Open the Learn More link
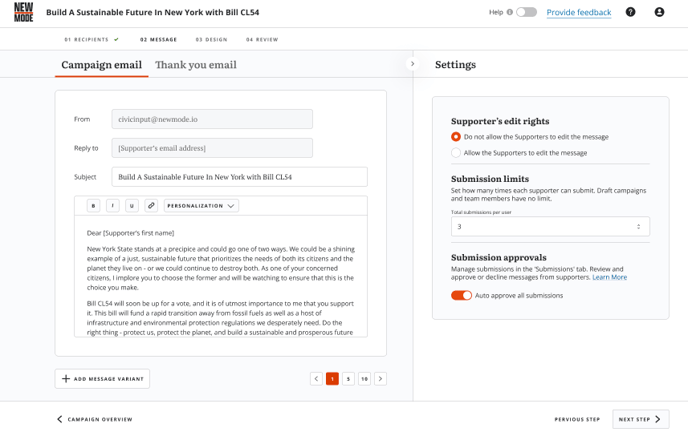 click(609, 277)
